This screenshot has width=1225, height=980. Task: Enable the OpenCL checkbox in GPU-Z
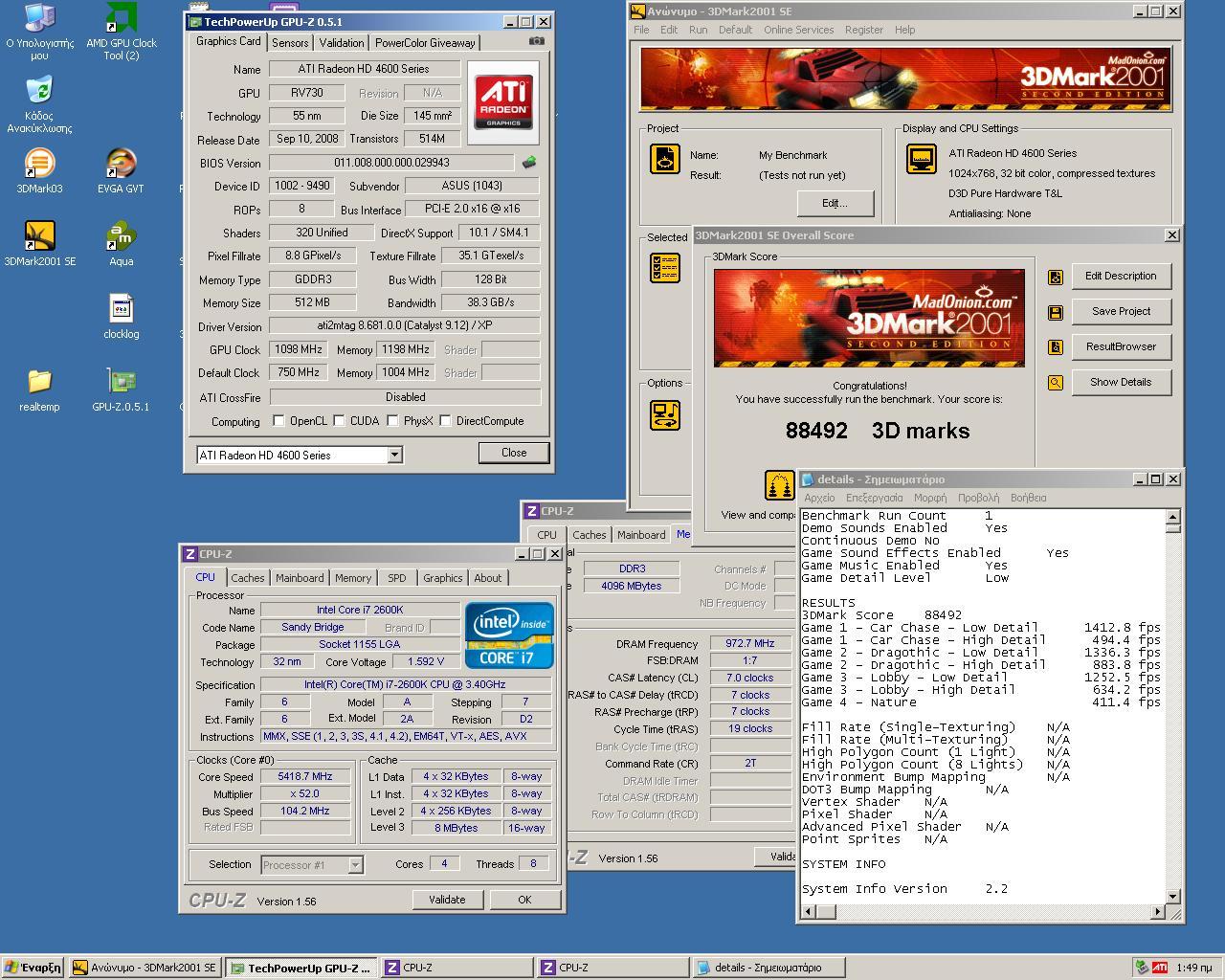tap(278, 421)
